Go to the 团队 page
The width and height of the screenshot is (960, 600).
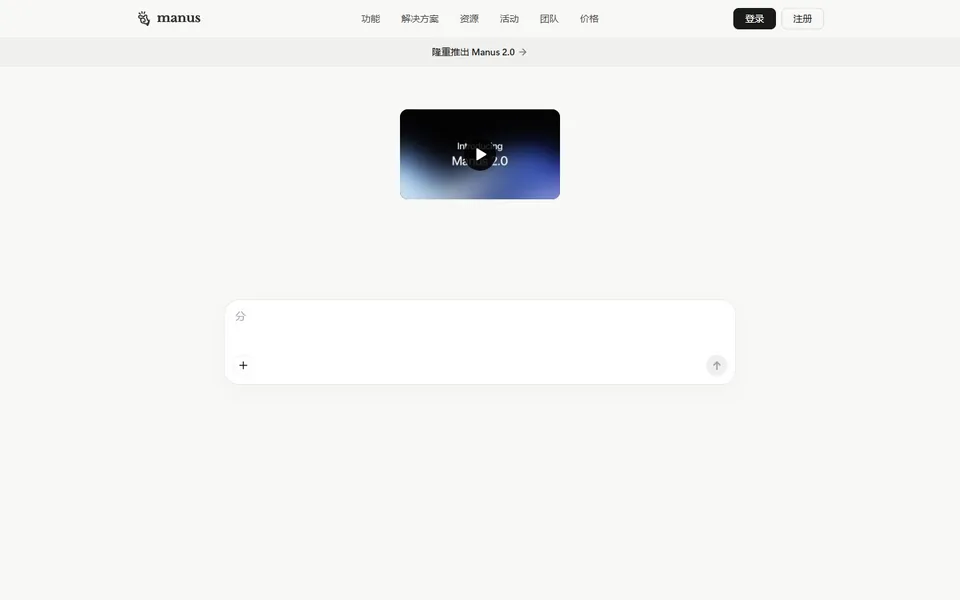click(x=549, y=19)
